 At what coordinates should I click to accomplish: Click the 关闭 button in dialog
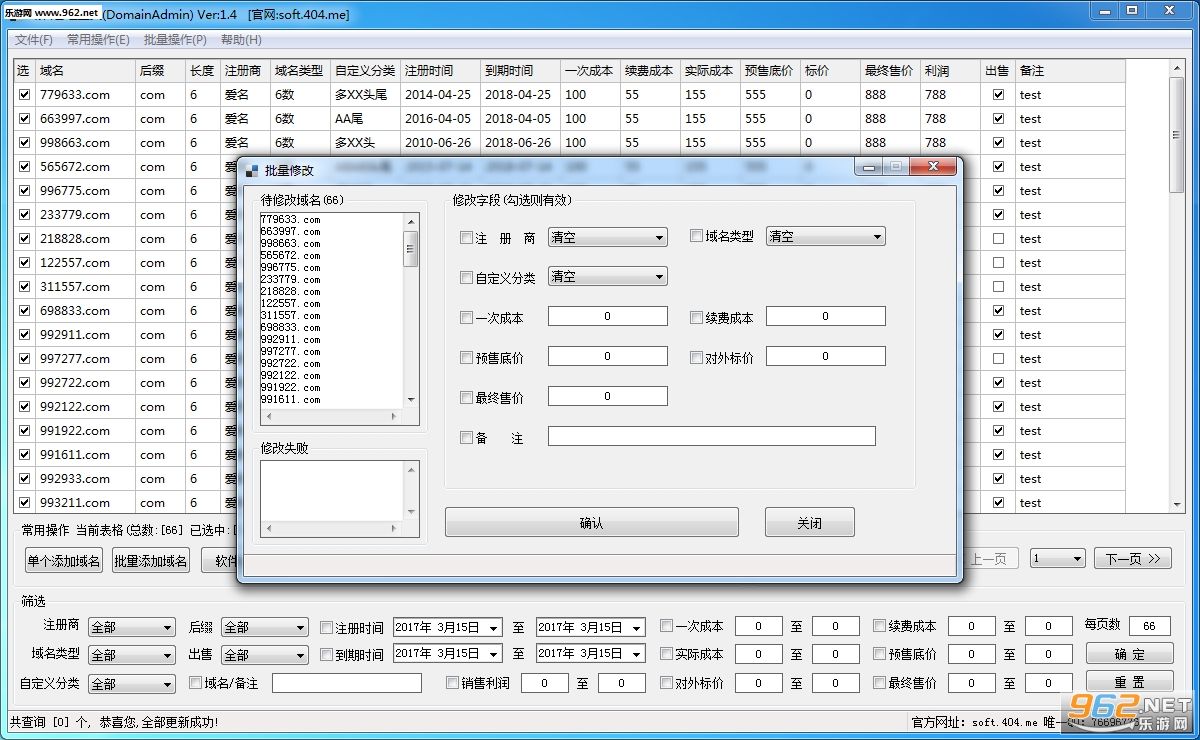click(810, 523)
